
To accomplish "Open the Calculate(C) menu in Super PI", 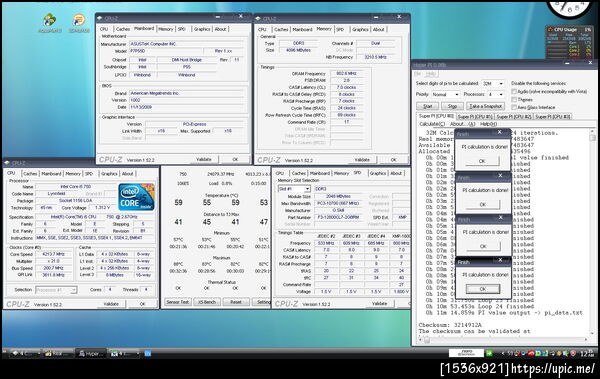I will (x=432, y=124).
